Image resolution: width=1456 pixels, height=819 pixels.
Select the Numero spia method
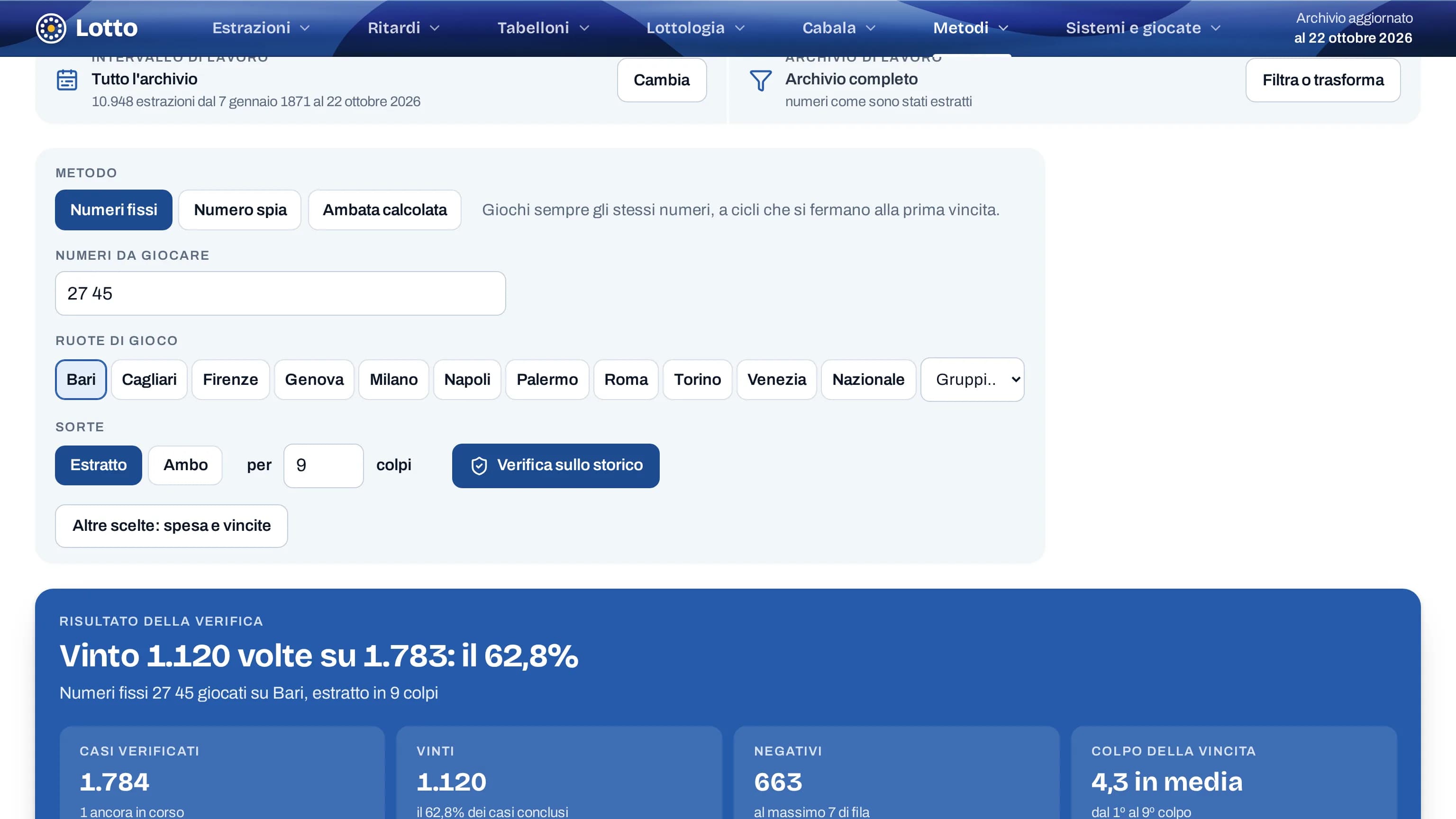tap(240, 209)
